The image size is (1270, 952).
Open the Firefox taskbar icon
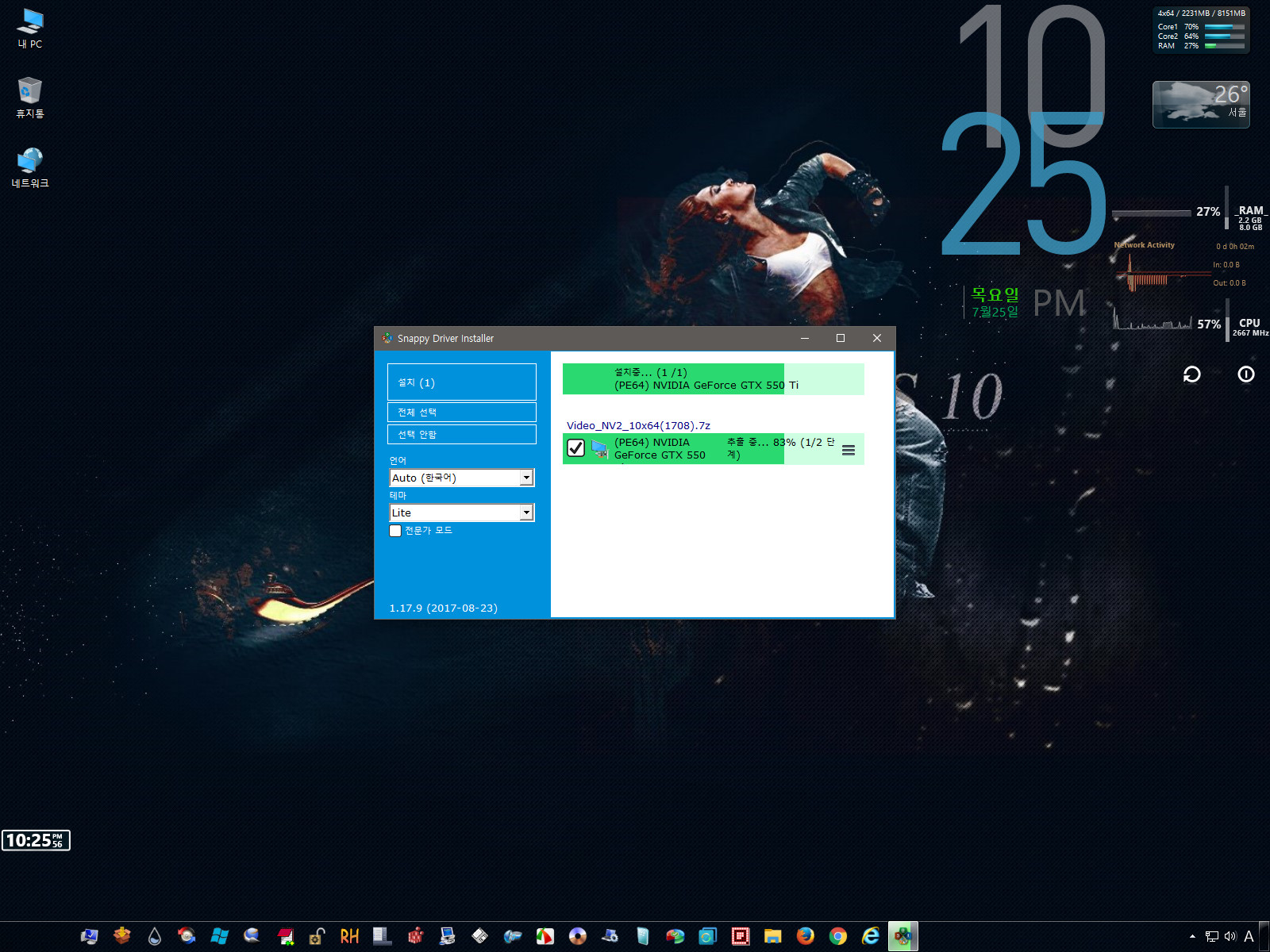[806, 936]
